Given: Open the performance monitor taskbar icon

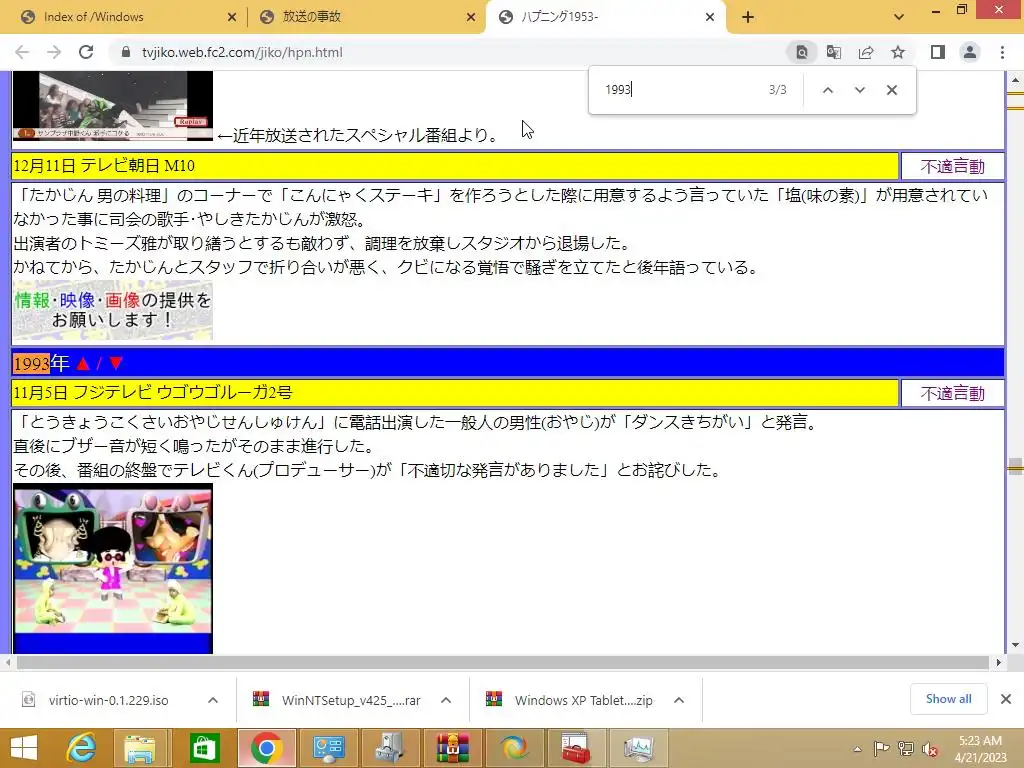Looking at the screenshot, I should tap(637, 748).
